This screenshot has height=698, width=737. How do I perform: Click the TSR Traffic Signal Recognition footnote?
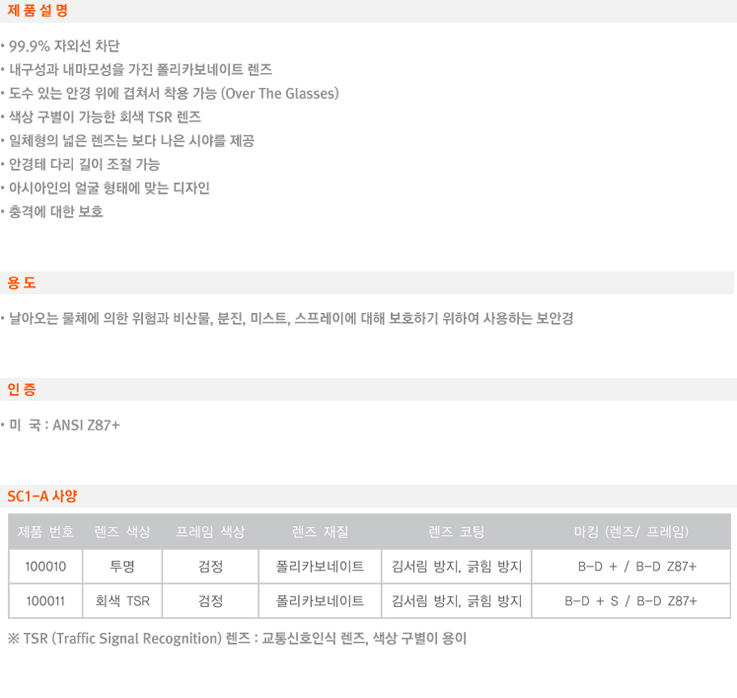[237, 638]
